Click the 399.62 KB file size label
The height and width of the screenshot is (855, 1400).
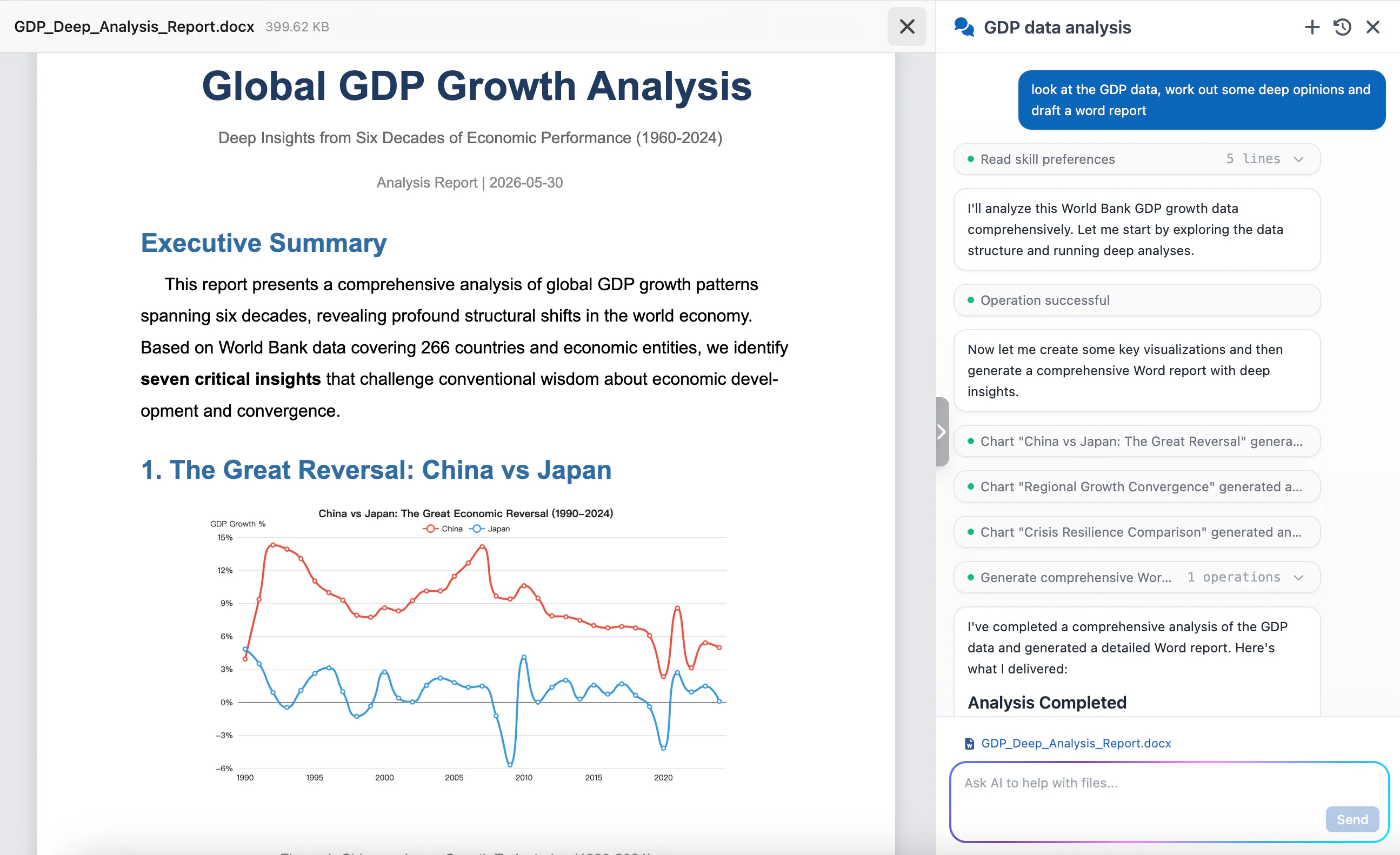click(297, 26)
